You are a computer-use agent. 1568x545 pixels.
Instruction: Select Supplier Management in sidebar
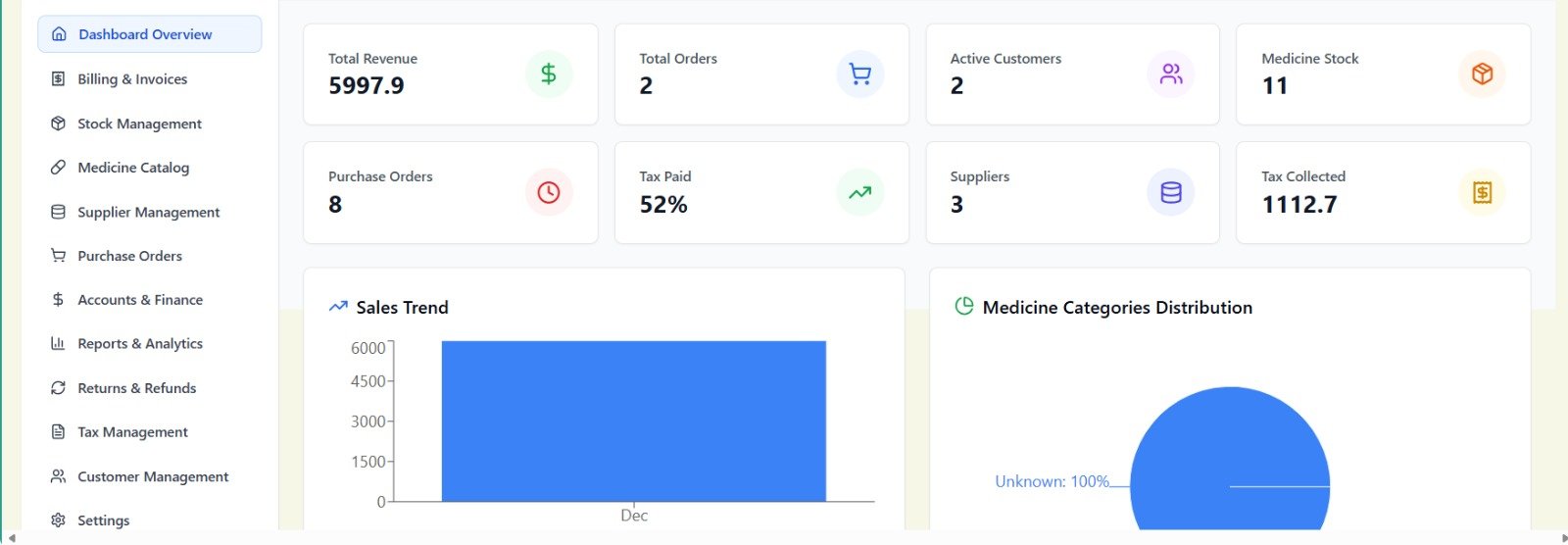pyautogui.click(x=148, y=212)
